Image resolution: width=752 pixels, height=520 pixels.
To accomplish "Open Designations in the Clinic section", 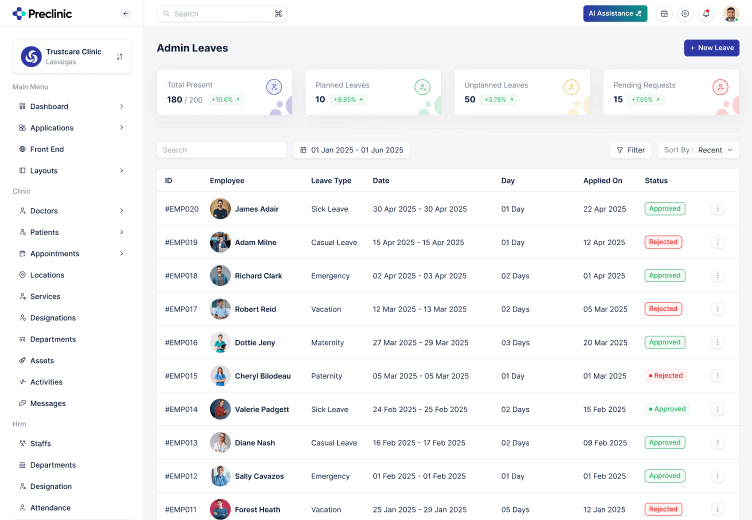I will pyautogui.click(x=53, y=318).
